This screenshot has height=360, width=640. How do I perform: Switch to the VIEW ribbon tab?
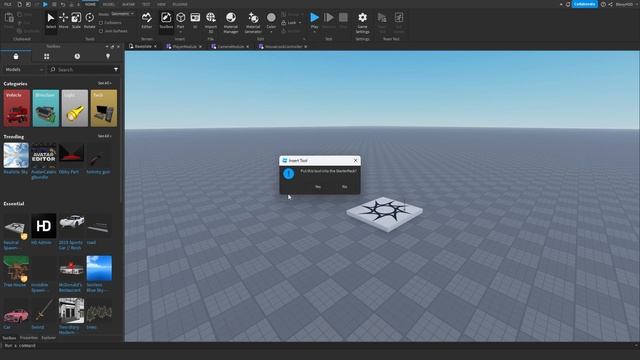(161, 4)
